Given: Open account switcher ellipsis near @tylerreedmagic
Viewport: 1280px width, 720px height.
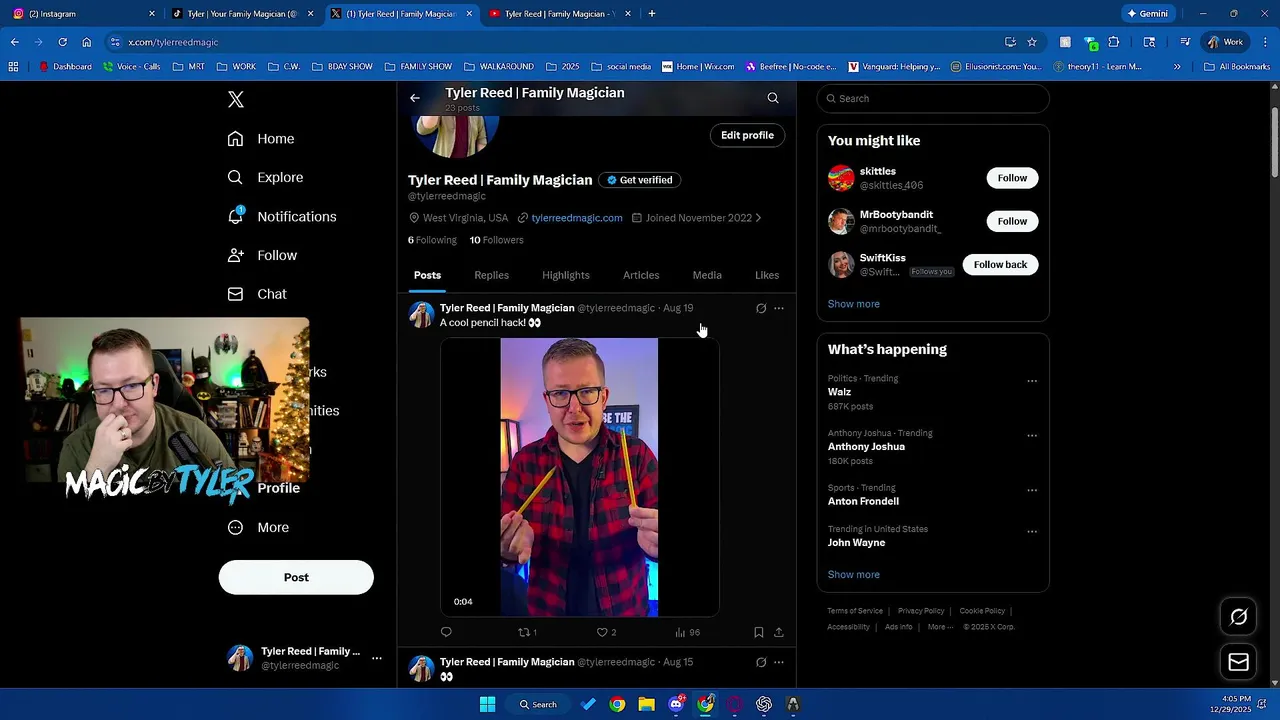Looking at the screenshot, I should point(377,658).
